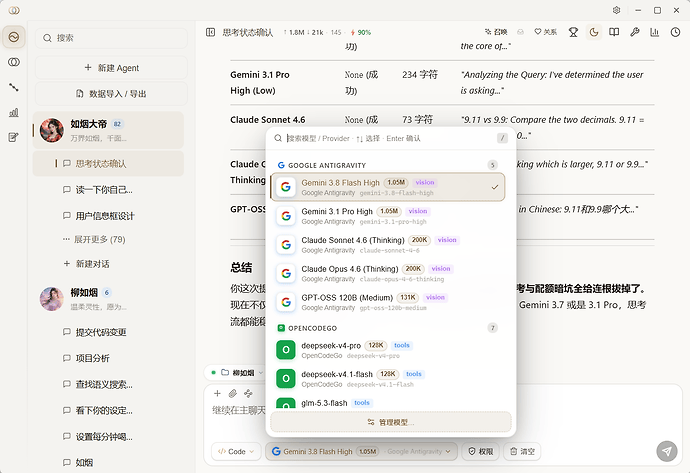Open the 柳如烟 workspace folder dropdown
The width and height of the screenshot is (690, 473).
point(237,373)
